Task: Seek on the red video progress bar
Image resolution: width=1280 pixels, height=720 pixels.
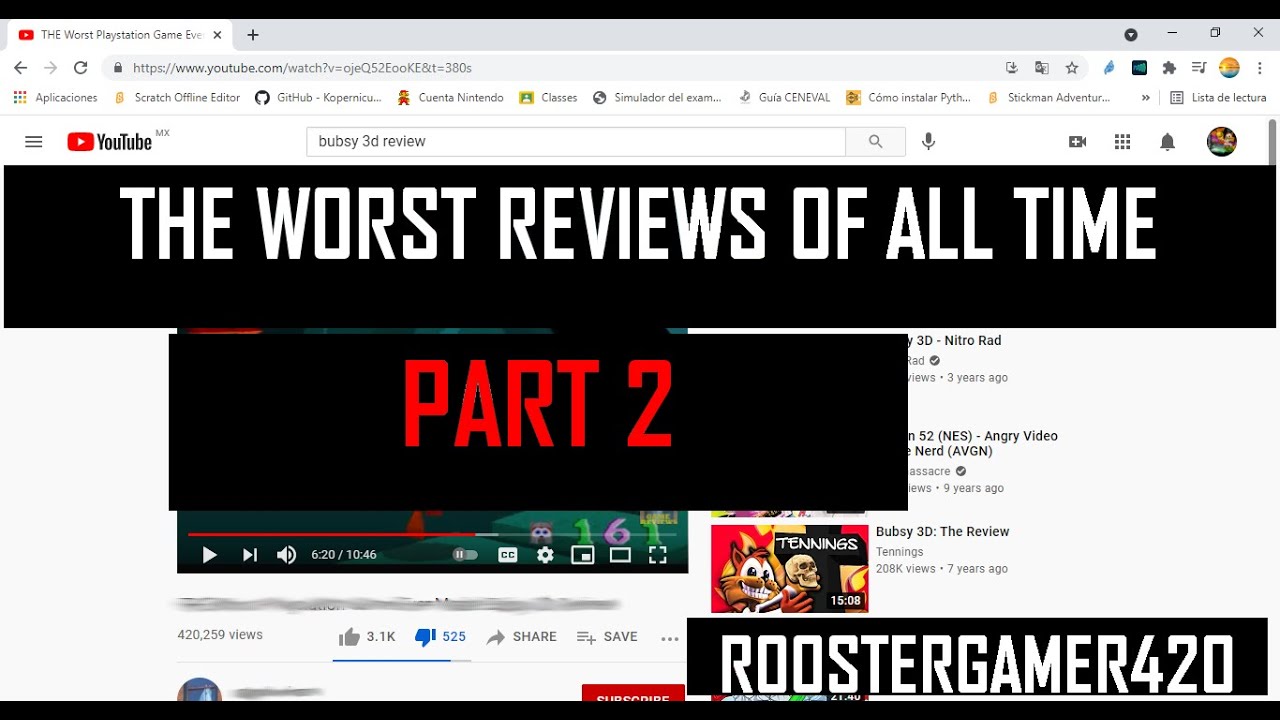Action: 432,534
